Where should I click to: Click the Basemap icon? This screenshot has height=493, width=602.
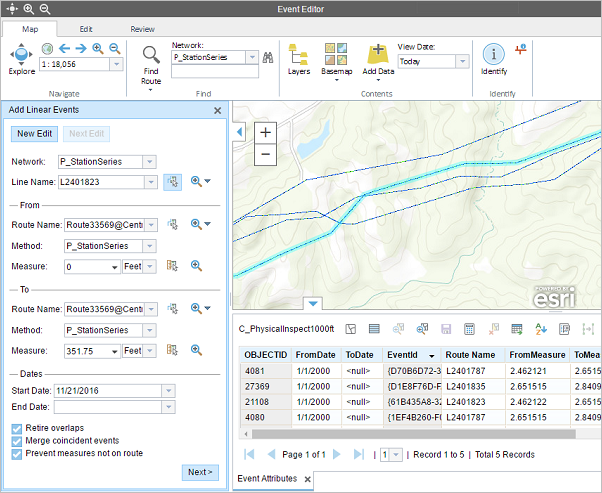tap(336, 55)
